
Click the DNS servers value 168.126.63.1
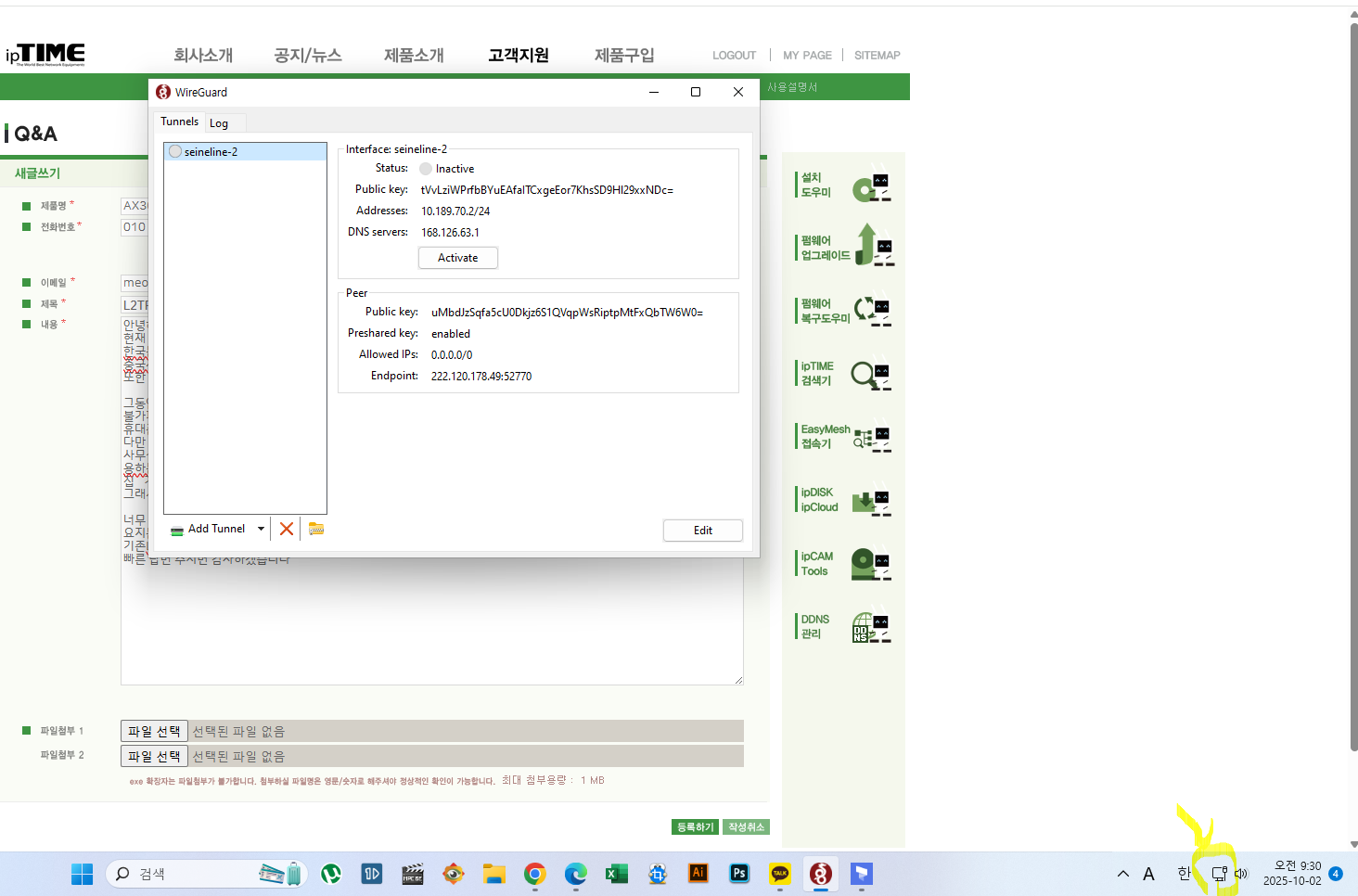(450, 233)
